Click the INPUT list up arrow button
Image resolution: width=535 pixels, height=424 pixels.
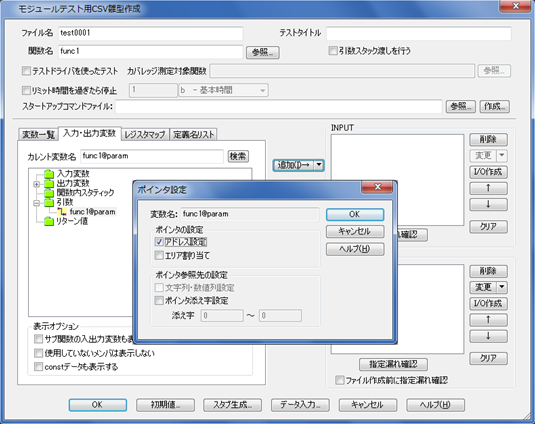tap(488, 188)
